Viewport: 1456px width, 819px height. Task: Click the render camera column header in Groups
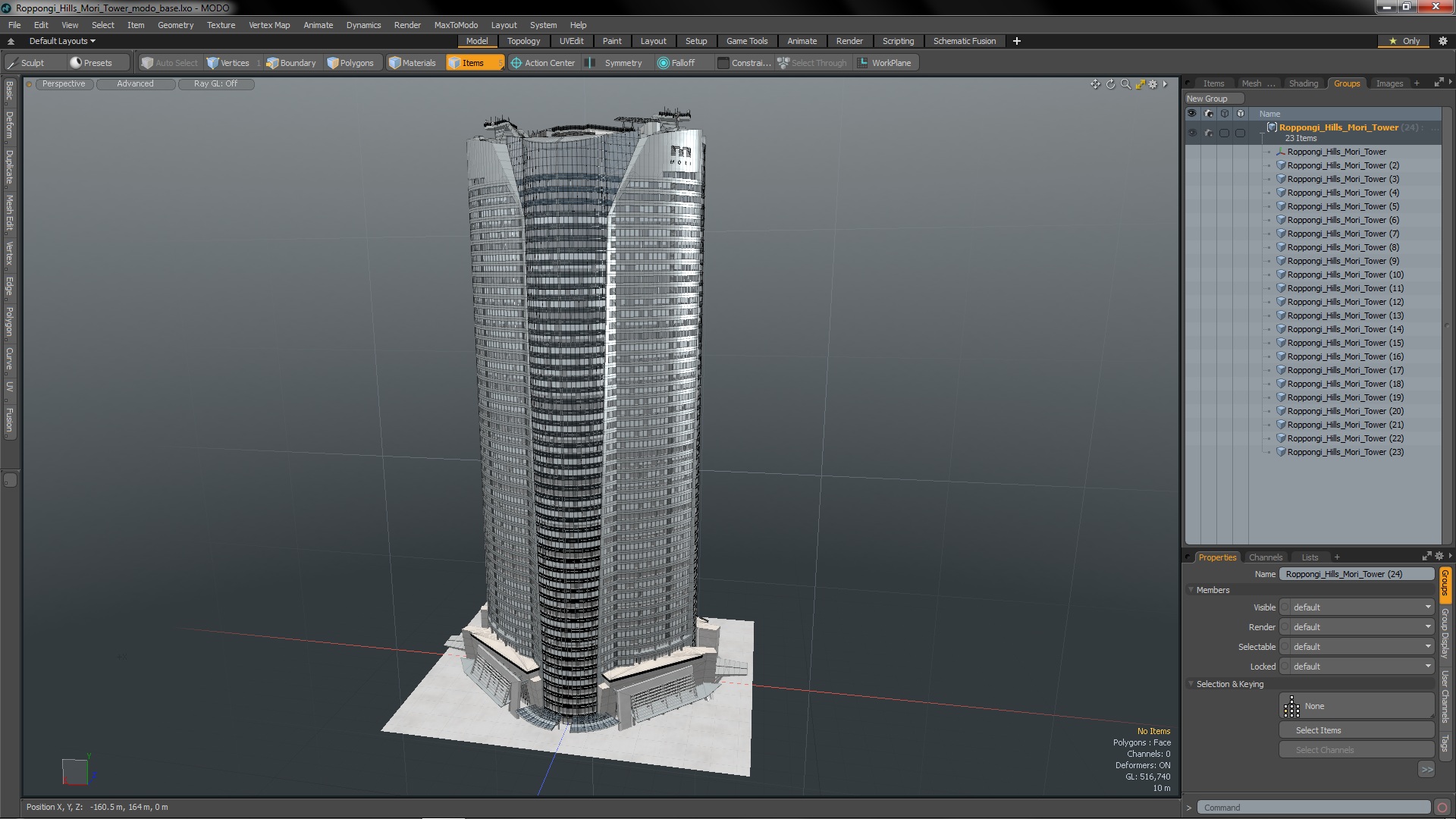[x=1209, y=114]
